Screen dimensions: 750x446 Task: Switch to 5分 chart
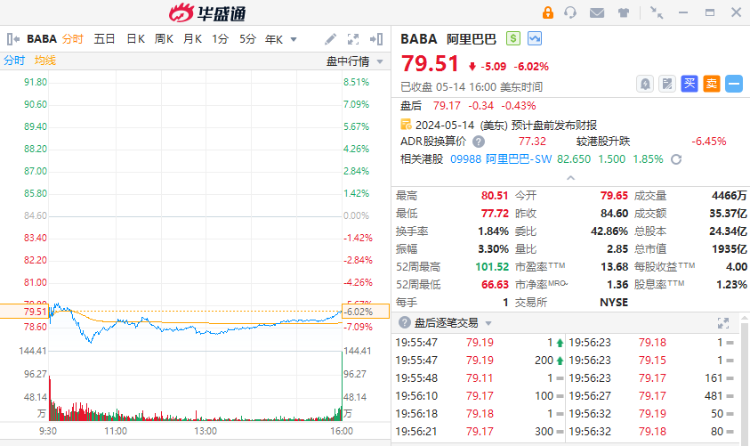(248, 39)
